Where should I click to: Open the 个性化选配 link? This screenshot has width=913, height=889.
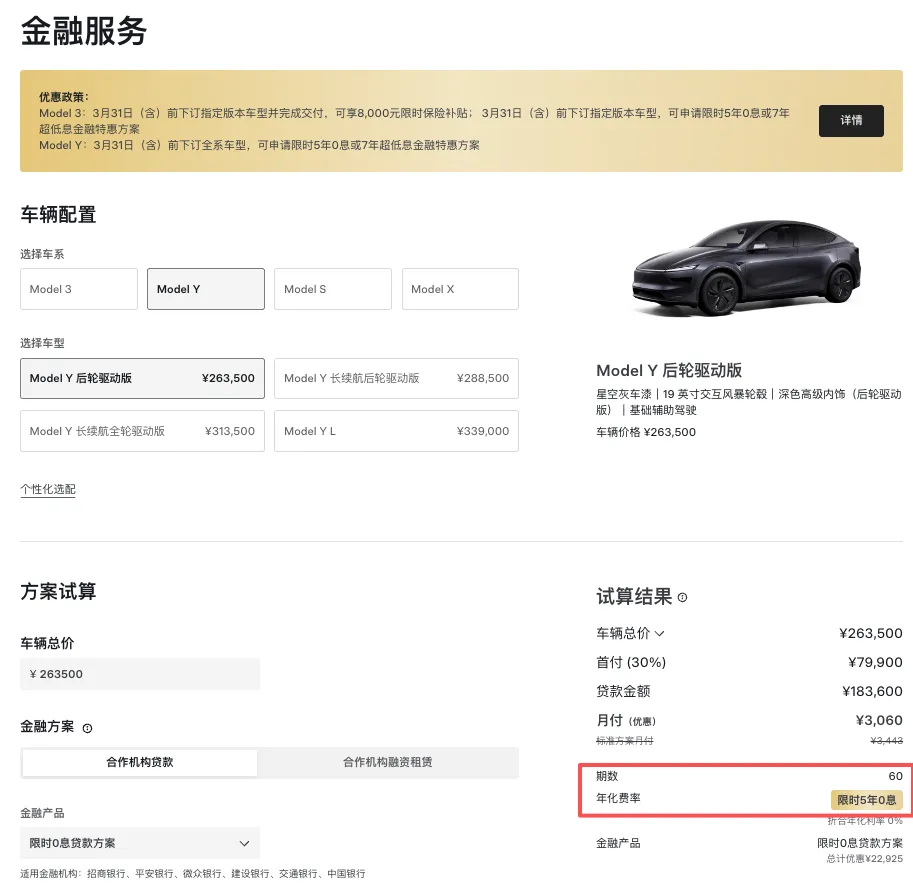pos(48,489)
